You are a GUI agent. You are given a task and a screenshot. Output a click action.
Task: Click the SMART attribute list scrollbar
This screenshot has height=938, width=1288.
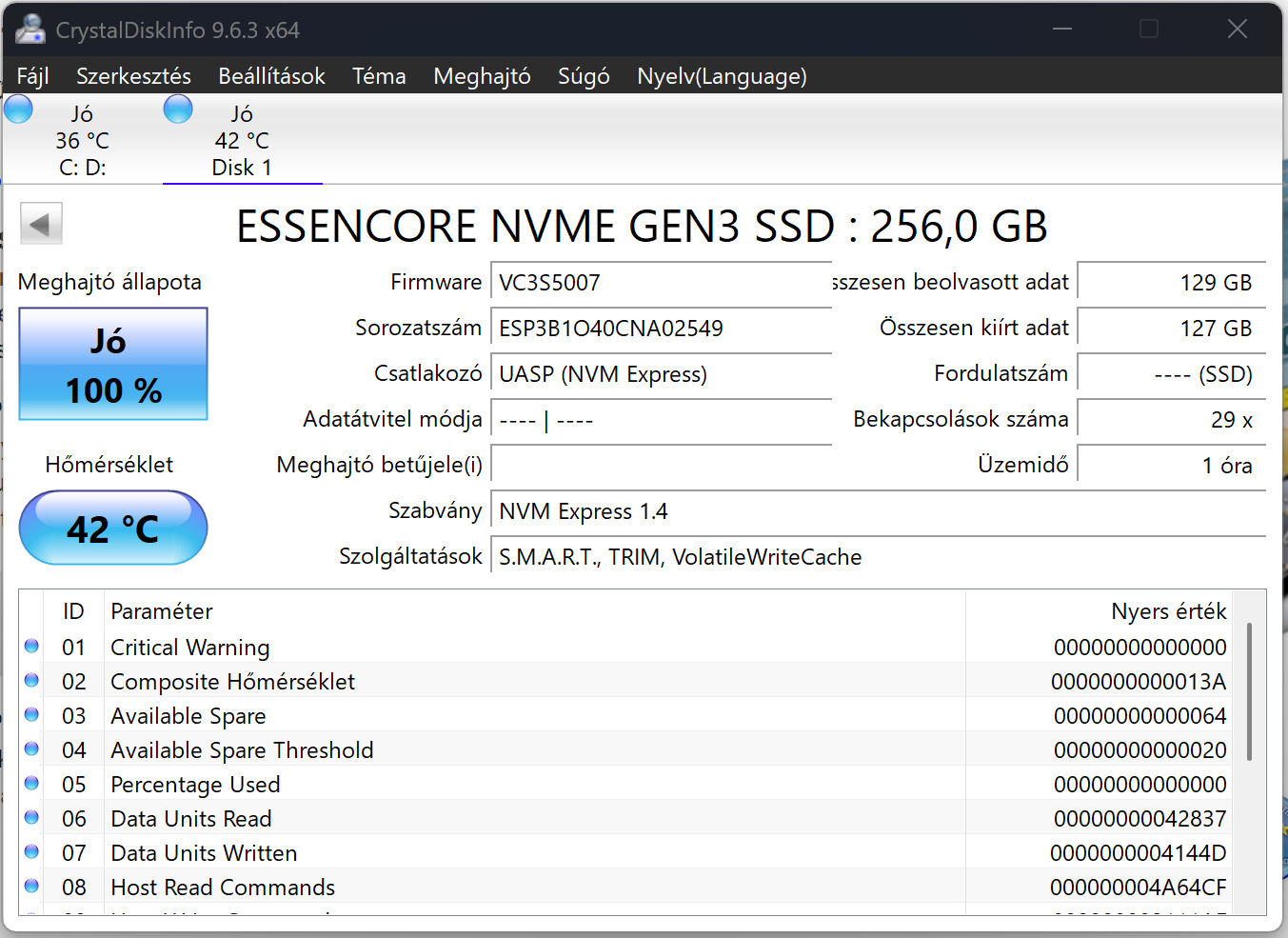click(1249, 691)
